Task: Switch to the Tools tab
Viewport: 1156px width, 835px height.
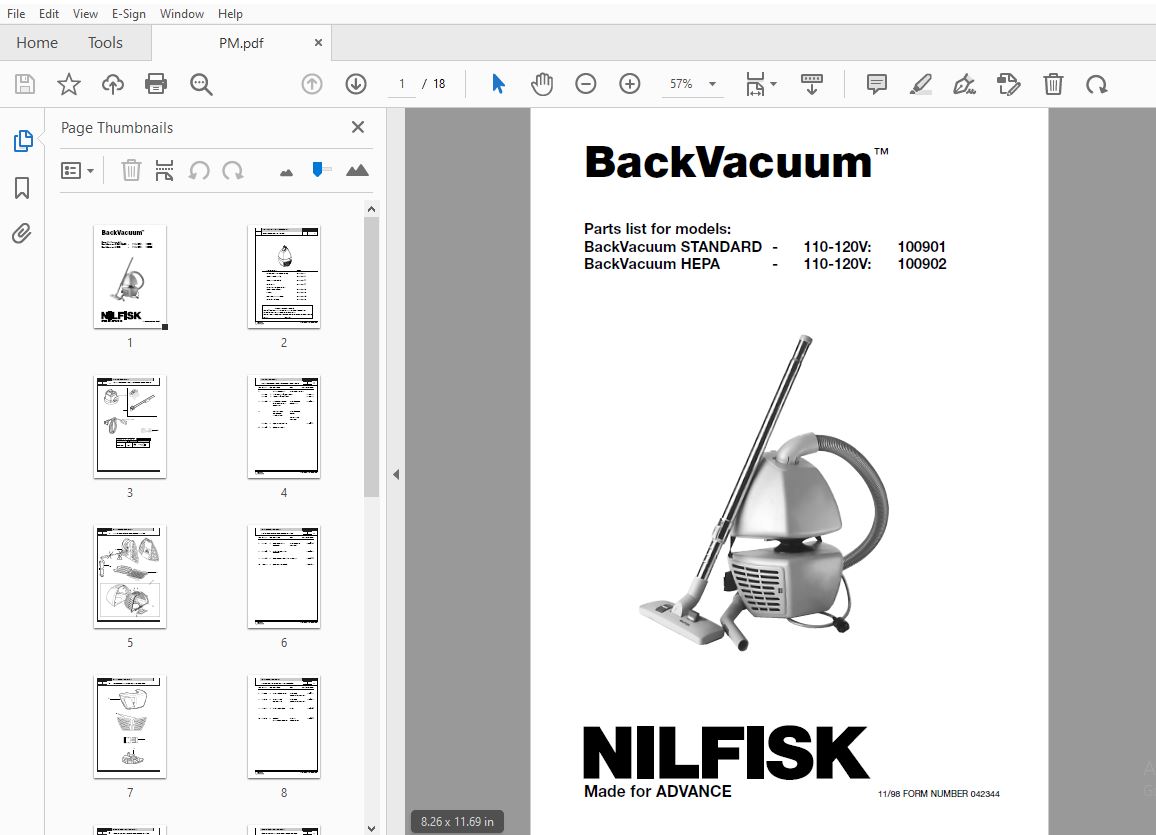Action: (x=105, y=43)
